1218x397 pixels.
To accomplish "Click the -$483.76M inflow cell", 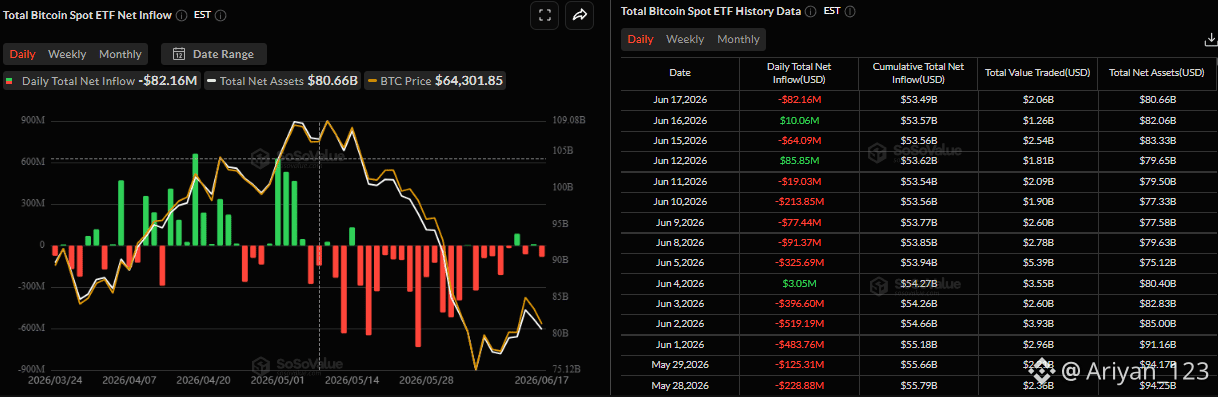I will [798, 344].
